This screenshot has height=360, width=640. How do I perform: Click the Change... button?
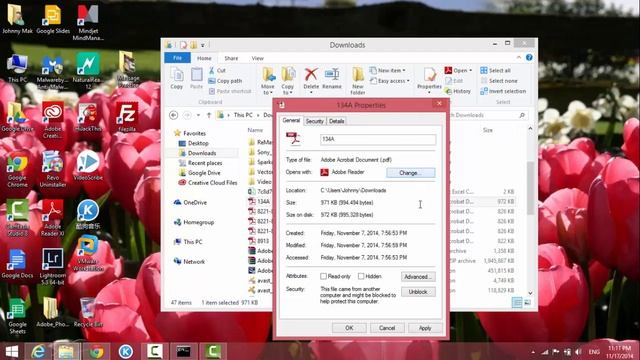[411, 173]
